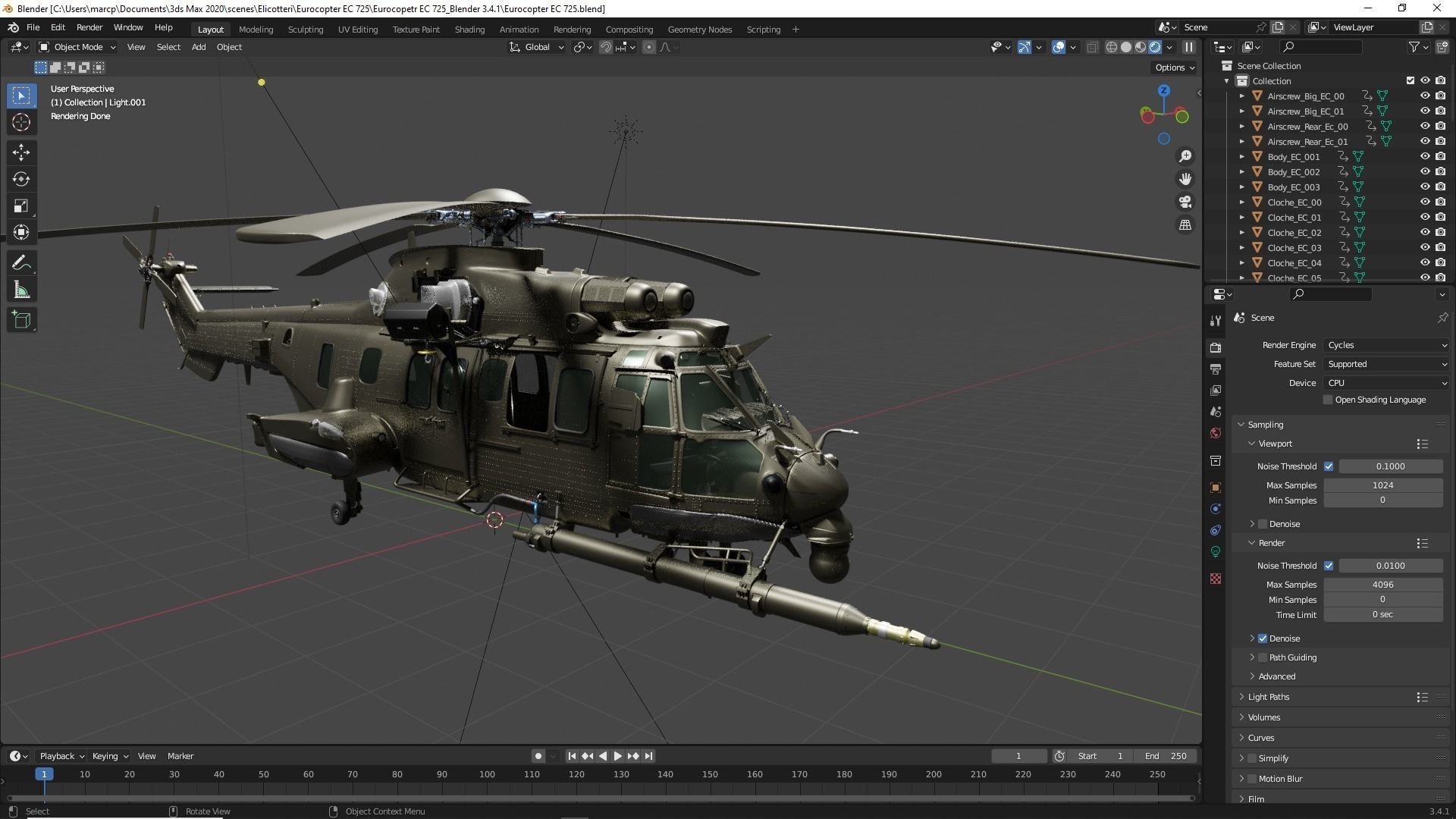Enable Open Shading Language checkbox
Image resolution: width=1456 pixels, height=819 pixels.
pos(1328,400)
